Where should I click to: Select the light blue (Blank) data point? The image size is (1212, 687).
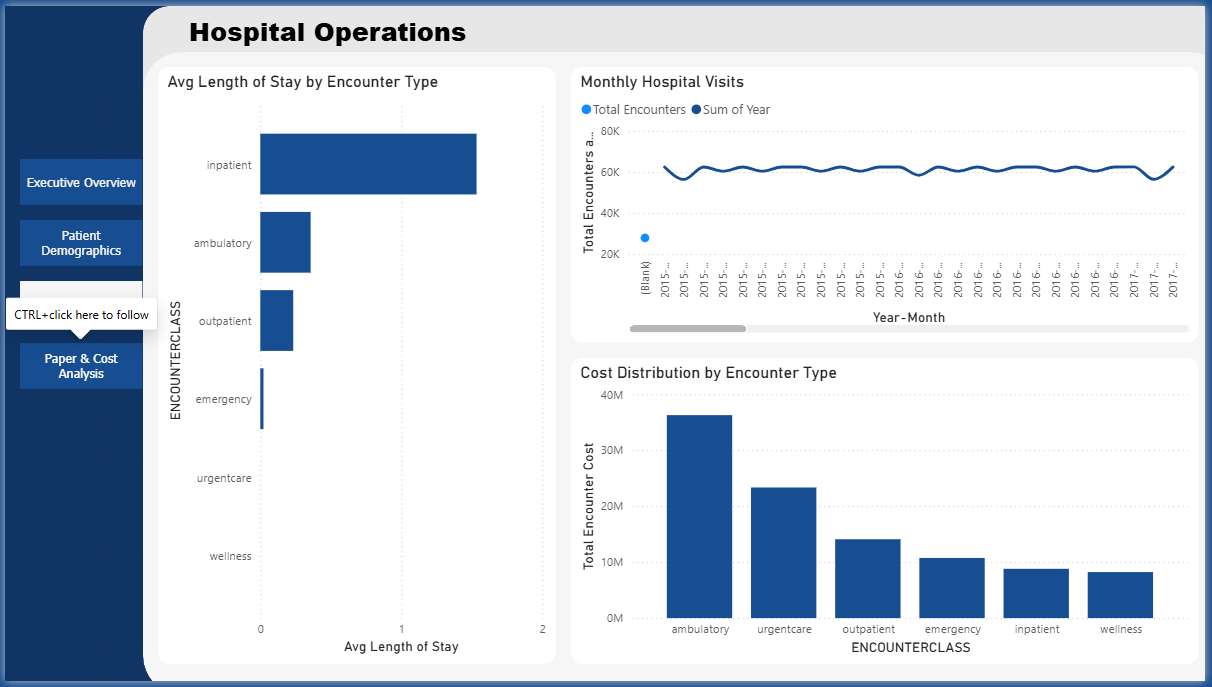(x=645, y=238)
